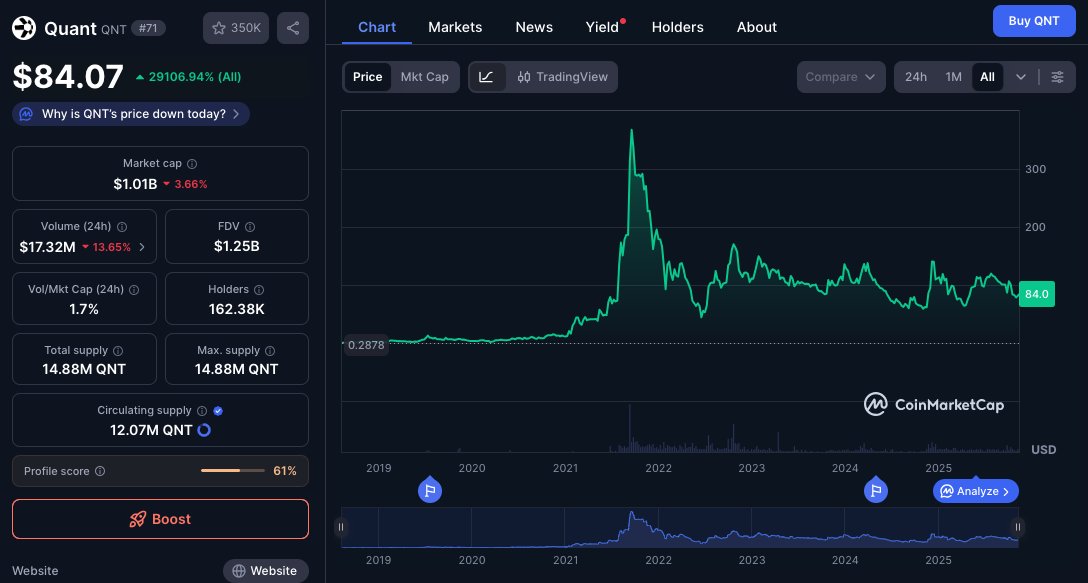Click the $1.01B market cap value
Viewport: 1088px width, 583px height.
click(x=135, y=184)
